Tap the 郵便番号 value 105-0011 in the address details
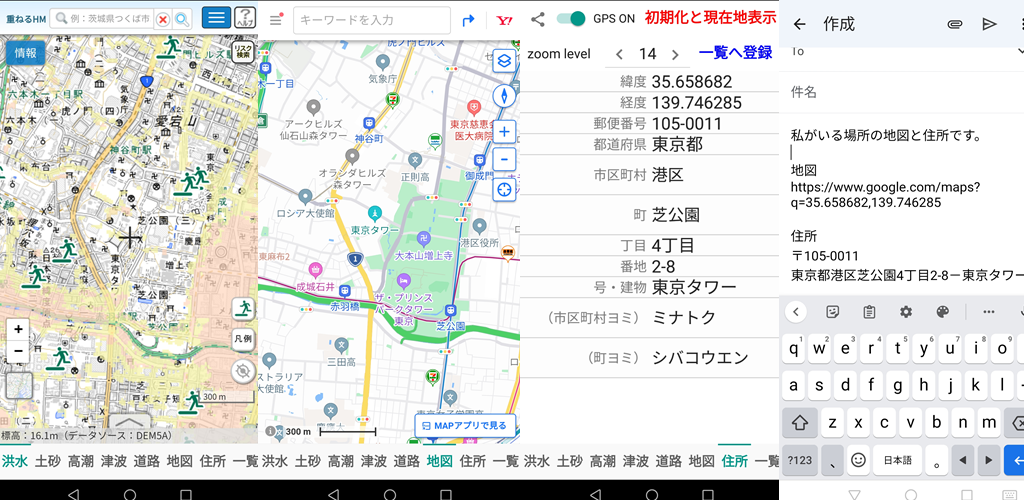 pos(686,124)
